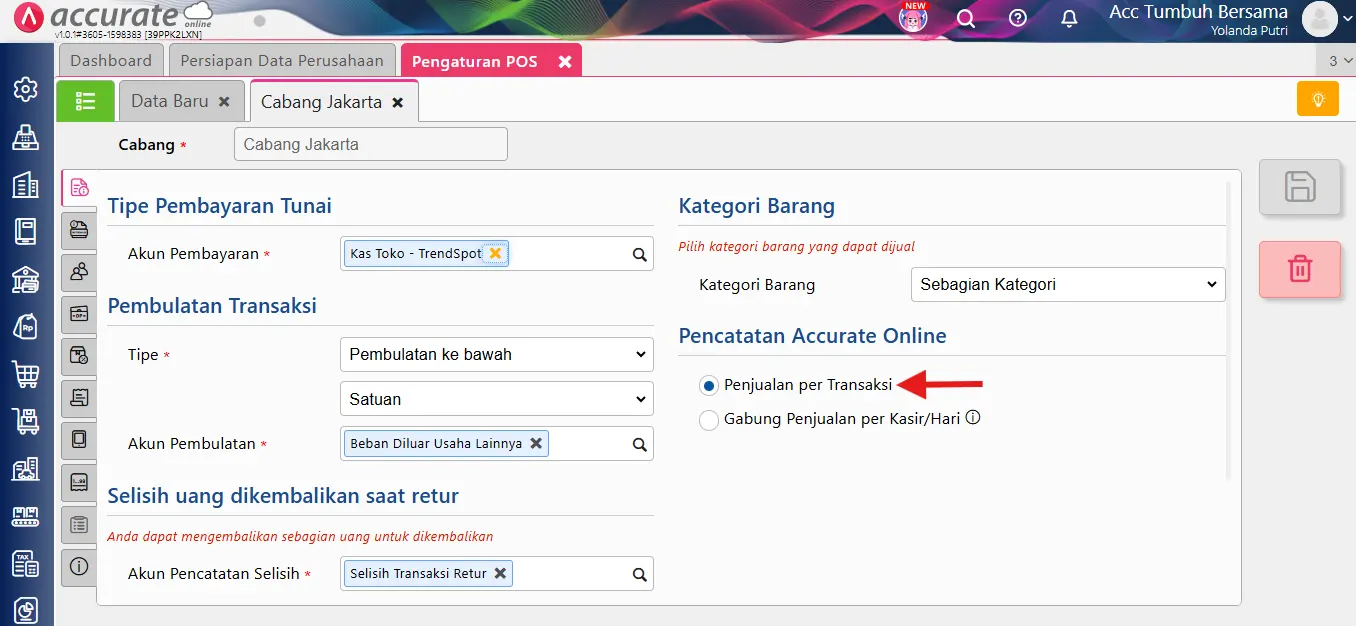Expand the Pembulatan ke bawah dropdown
The image size is (1356, 626).
click(x=496, y=354)
